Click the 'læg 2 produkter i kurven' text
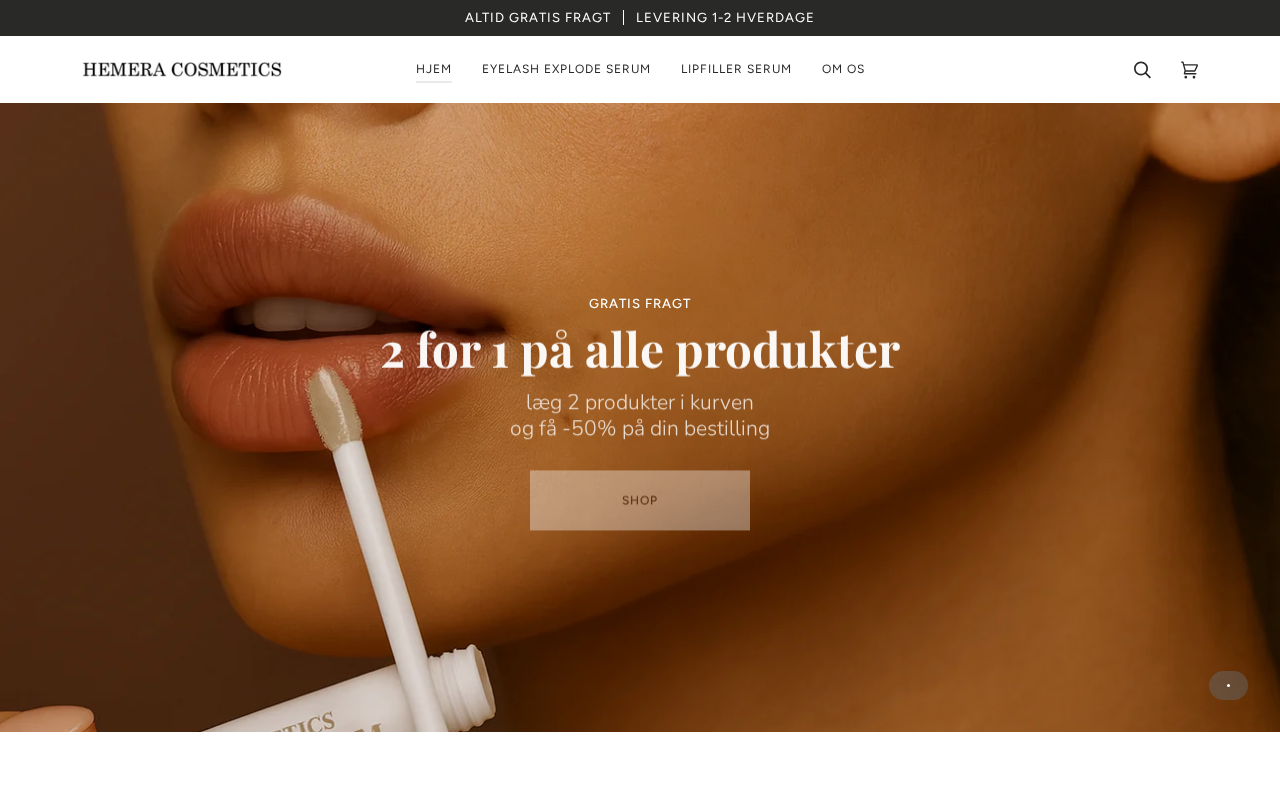This screenshot has width=1280, height=800. click(x=640, y=402)
